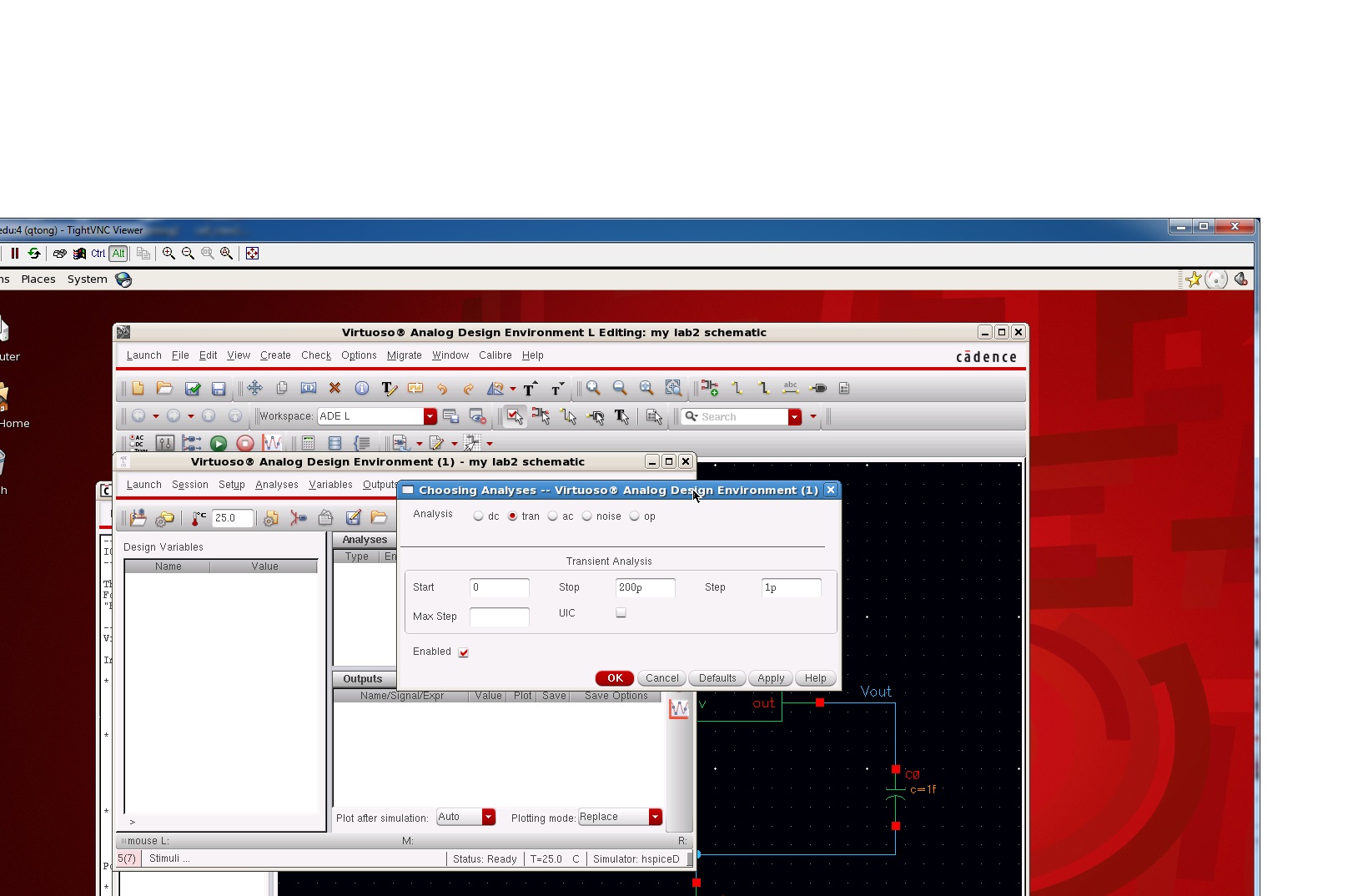Click the Start time input field
The image size is (1348, 896).
coord(499,587)
